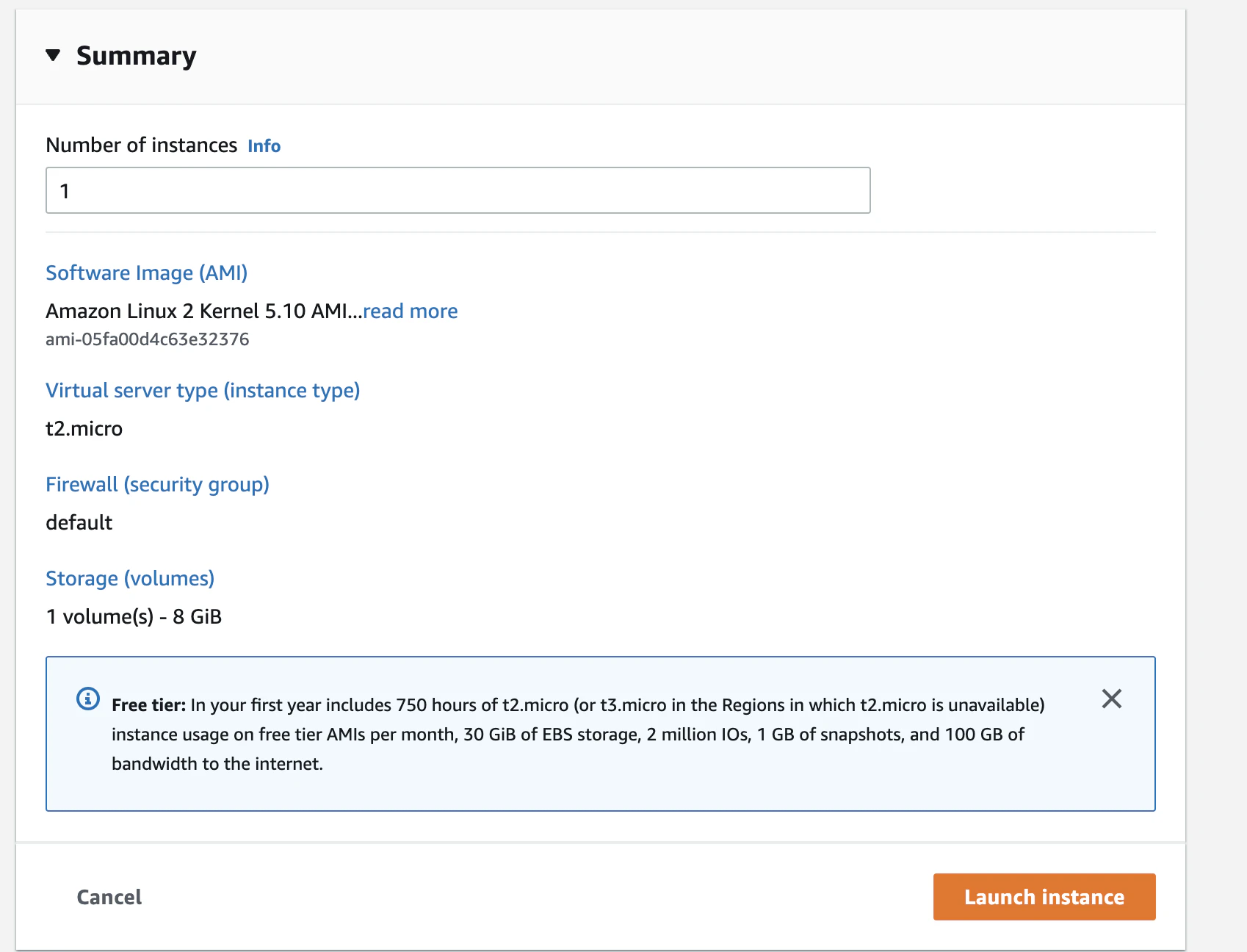Image resolution: width=1247 pixels, height=952 pixels.
Task: Click the t2.micro instance type value
Action: 84,428
